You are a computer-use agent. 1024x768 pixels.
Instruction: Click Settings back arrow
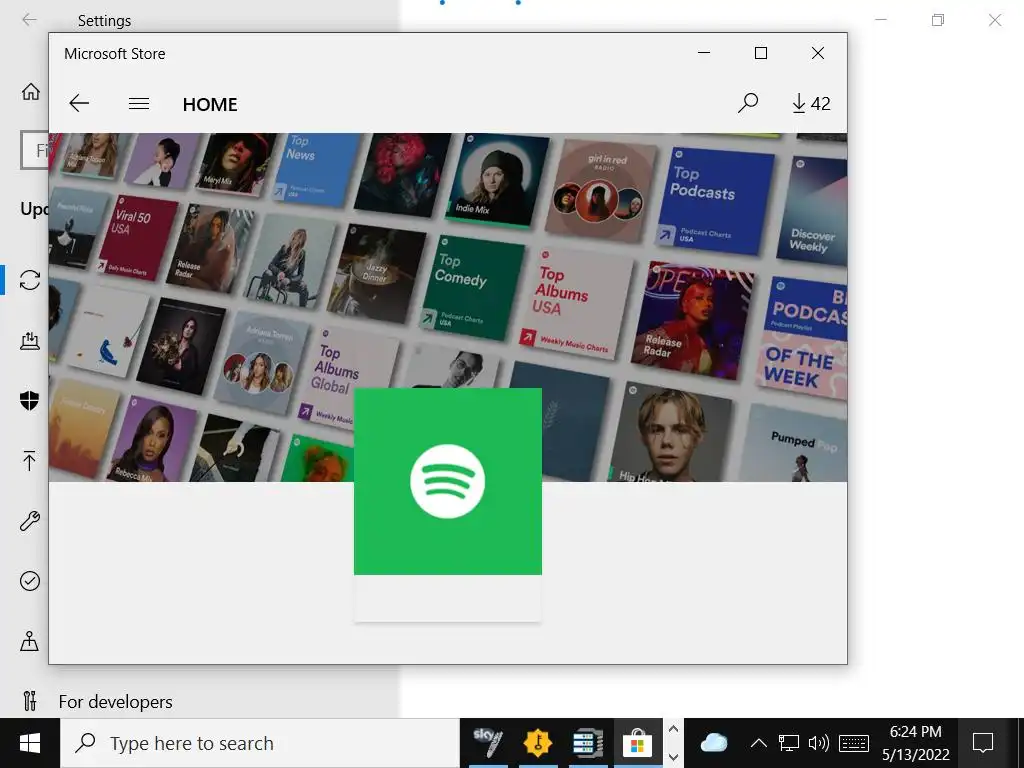[29, 20]
